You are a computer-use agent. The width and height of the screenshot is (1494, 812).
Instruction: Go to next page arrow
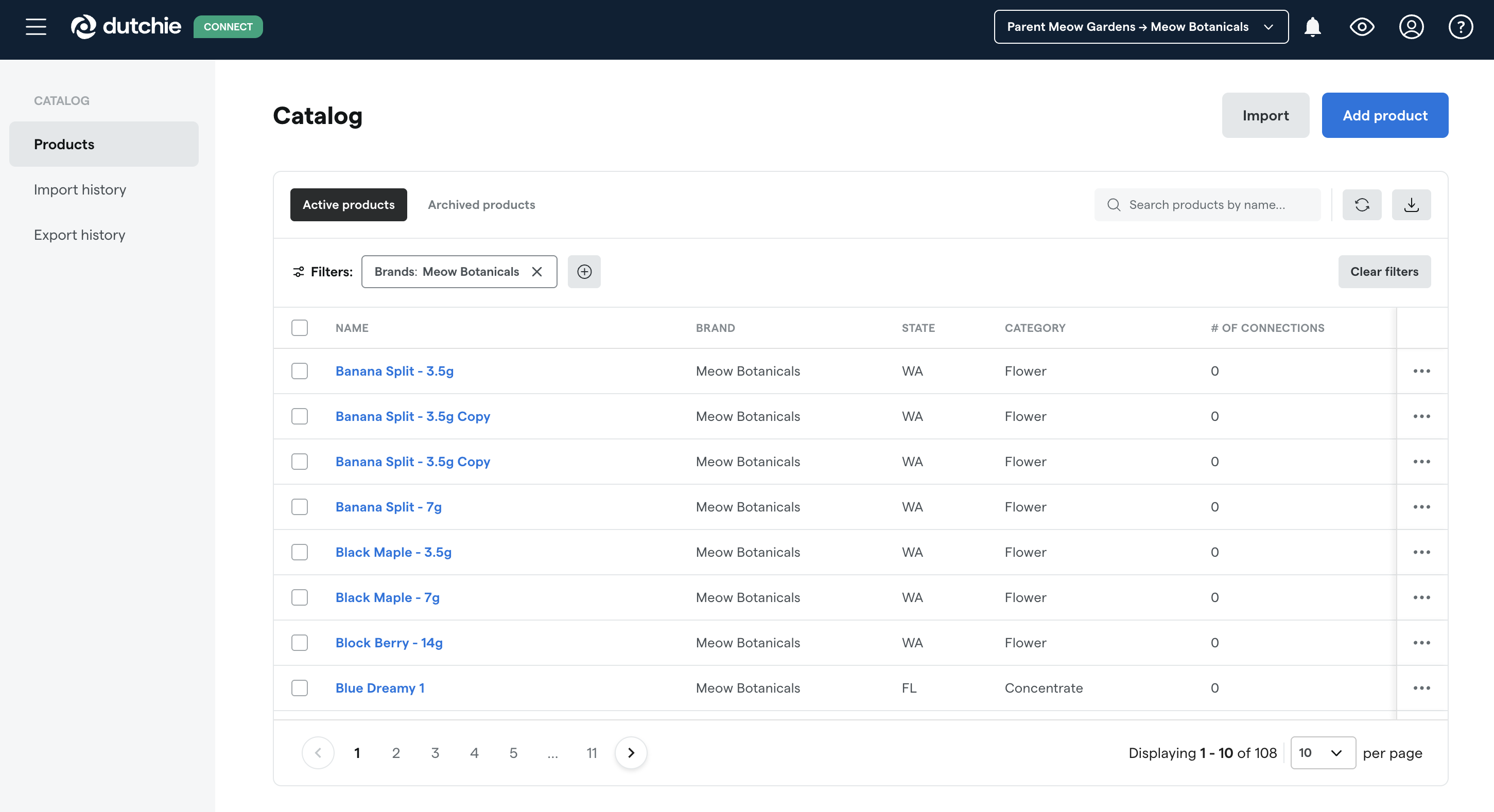[x=631, y=753]
